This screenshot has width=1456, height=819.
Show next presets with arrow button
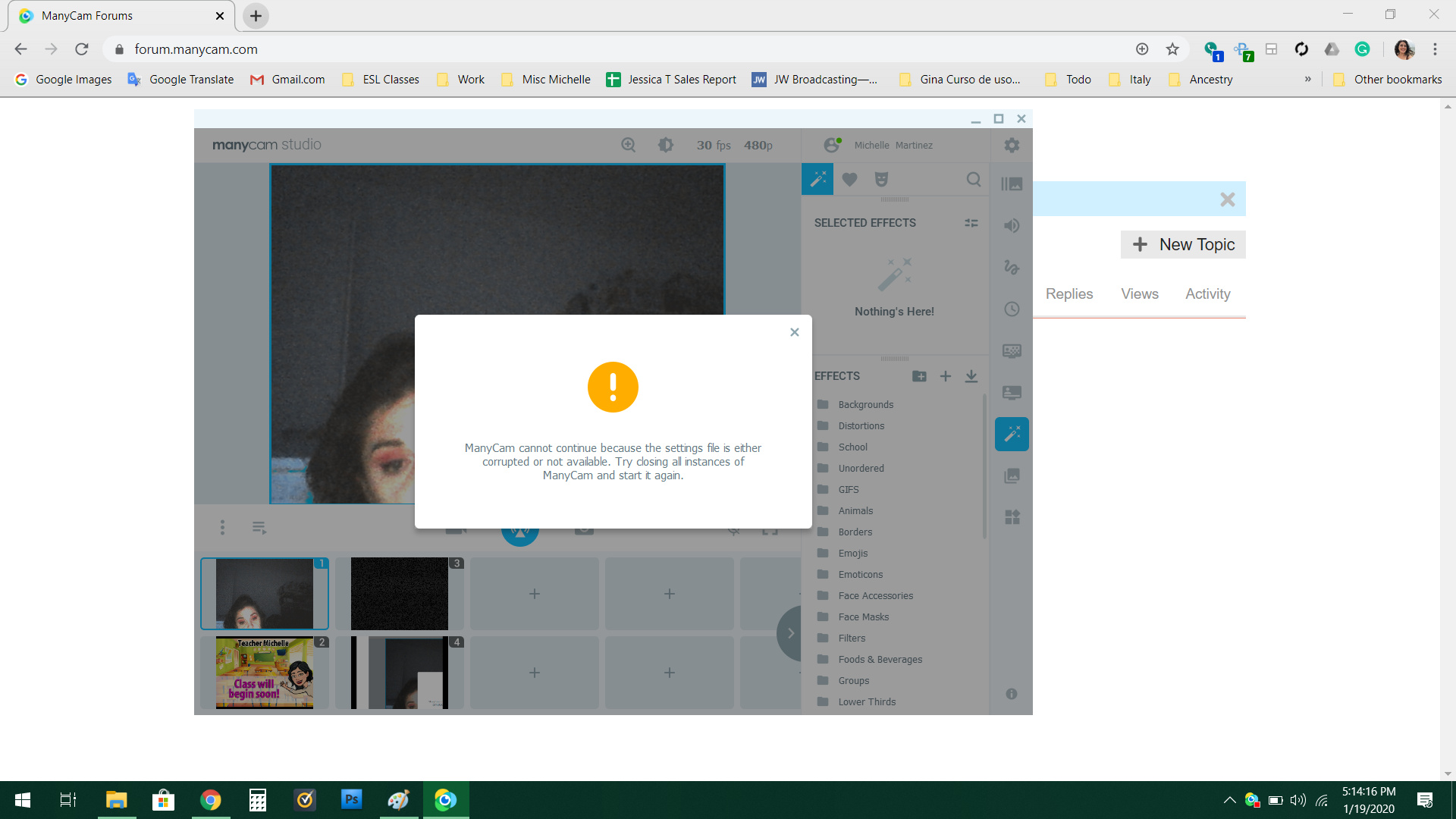click(790, 633)
